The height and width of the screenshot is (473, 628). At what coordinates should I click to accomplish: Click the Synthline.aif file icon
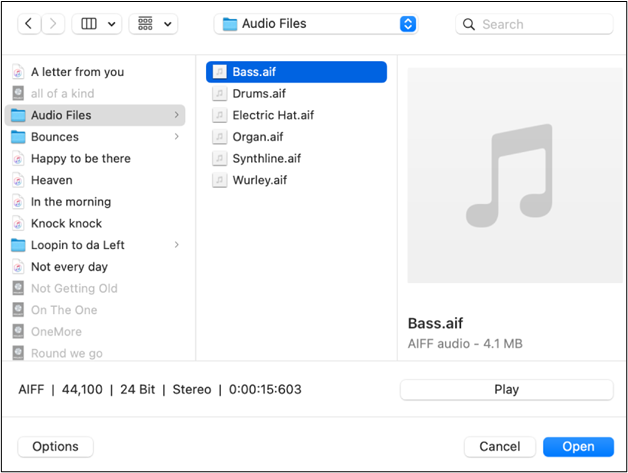coord(219,159)
